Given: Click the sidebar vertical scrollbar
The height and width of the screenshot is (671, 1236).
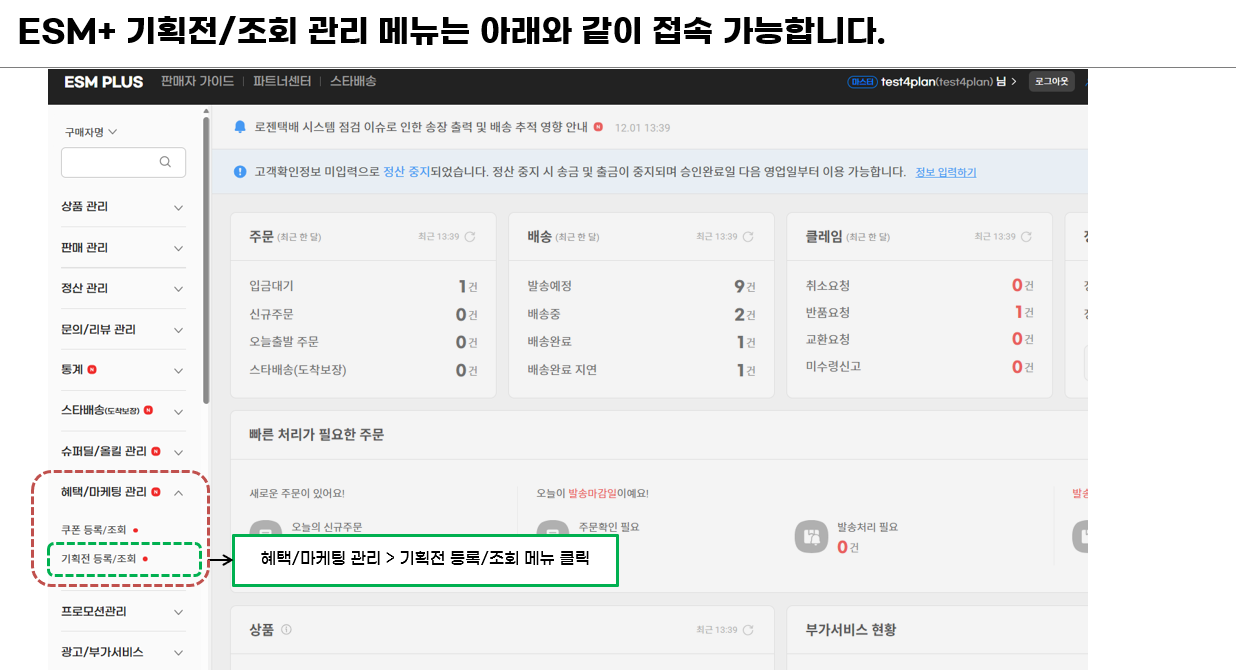Looking at the screenshot, I should click(x=206, y=260).
